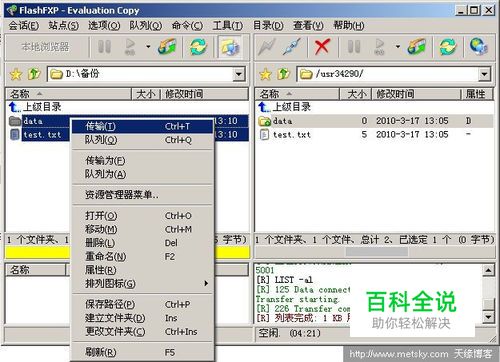500x362 pixels.
Task: Select 上级目录 in remote pane
Action: [x=285, y=107]
